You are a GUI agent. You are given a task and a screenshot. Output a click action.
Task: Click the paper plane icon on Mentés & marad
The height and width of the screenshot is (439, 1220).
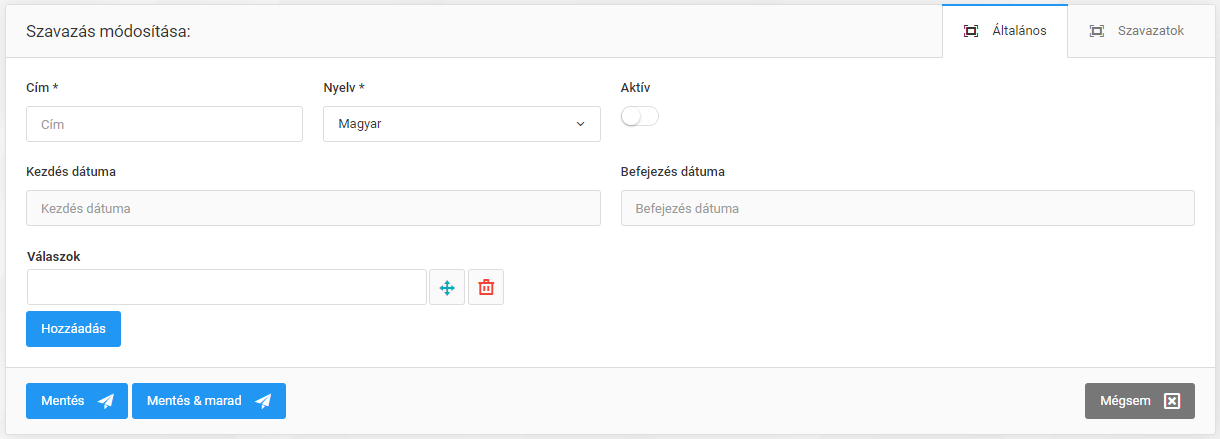263,401
